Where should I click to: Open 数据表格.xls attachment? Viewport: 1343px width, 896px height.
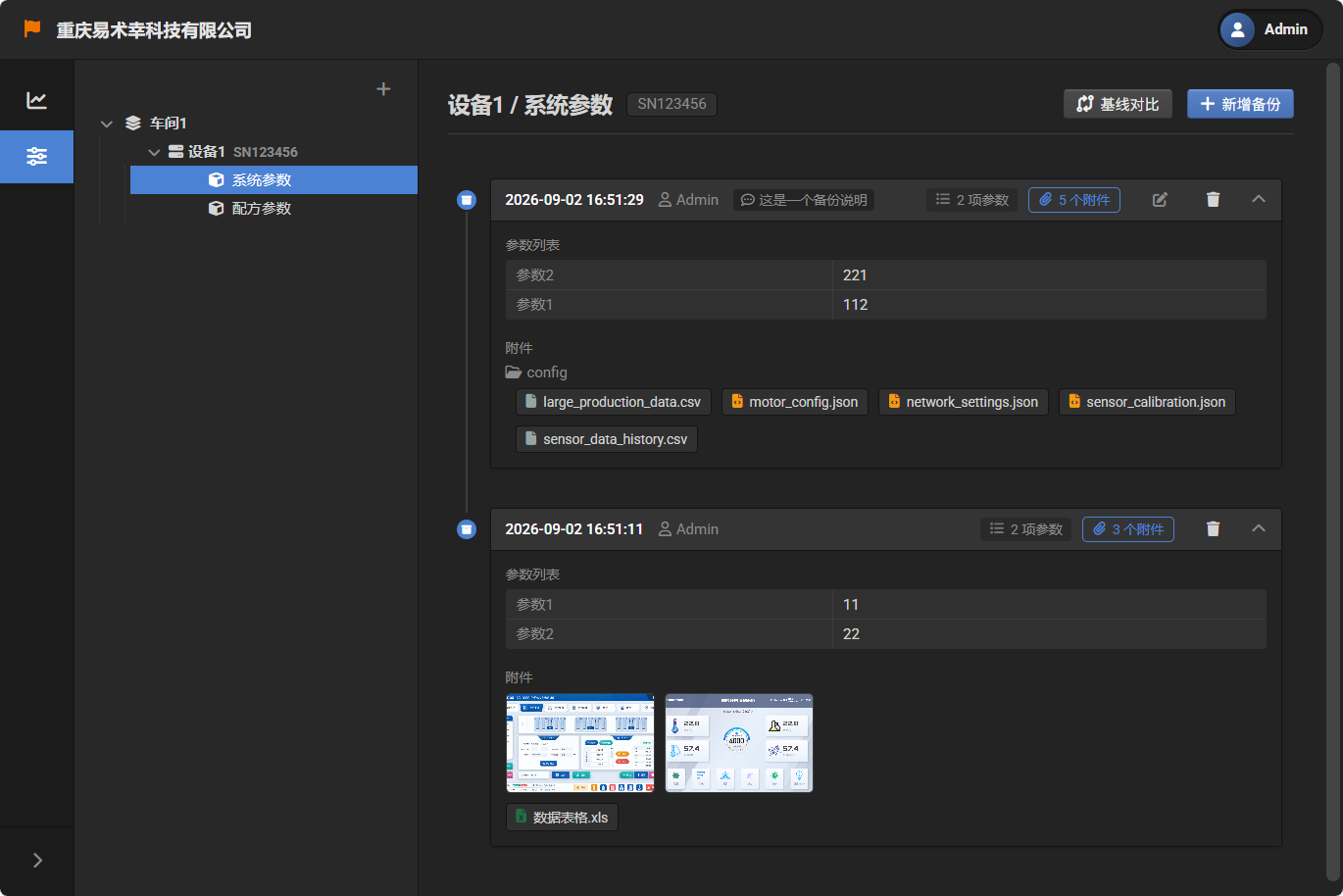pos(562,818)
